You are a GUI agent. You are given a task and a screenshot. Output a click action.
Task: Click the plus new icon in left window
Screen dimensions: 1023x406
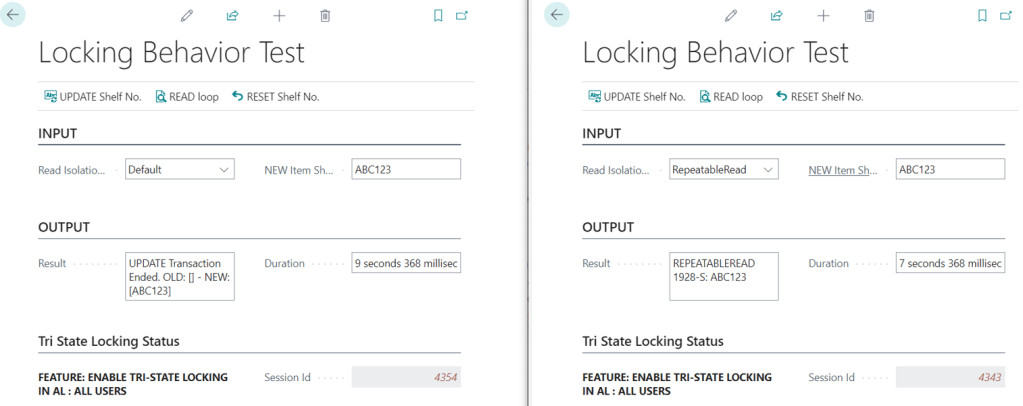tap(279, 16)
